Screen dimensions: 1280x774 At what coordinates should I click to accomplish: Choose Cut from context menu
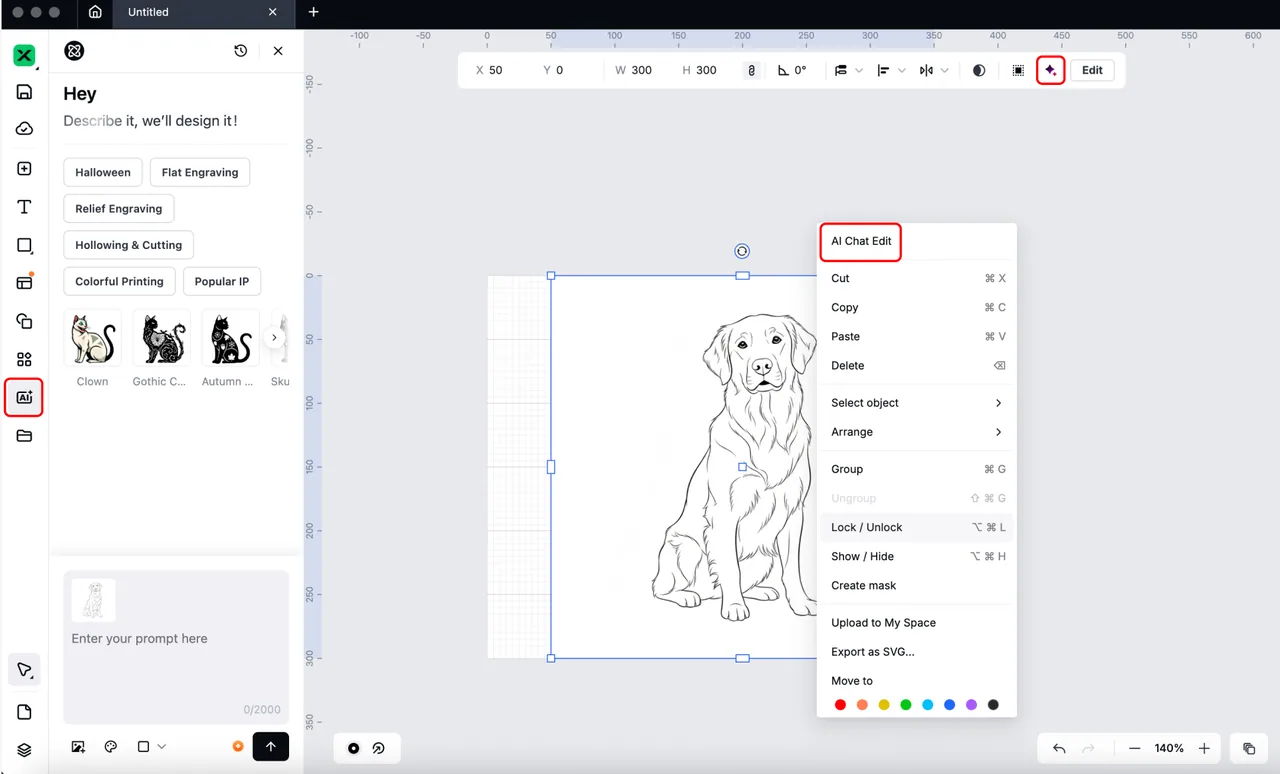tap(917, 279)
